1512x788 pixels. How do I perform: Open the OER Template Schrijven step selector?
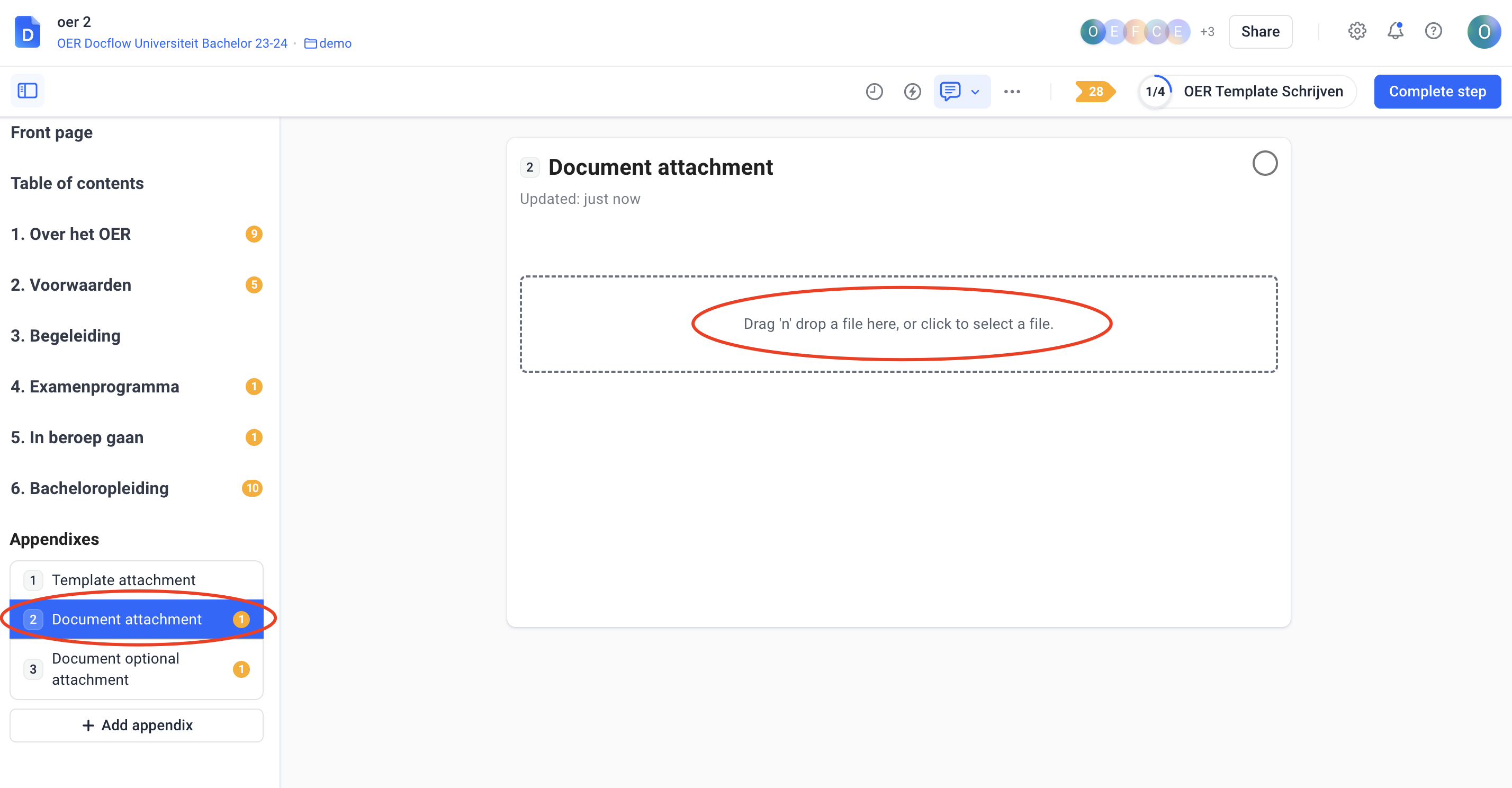pyautogui.click(x=1247, y=91)
